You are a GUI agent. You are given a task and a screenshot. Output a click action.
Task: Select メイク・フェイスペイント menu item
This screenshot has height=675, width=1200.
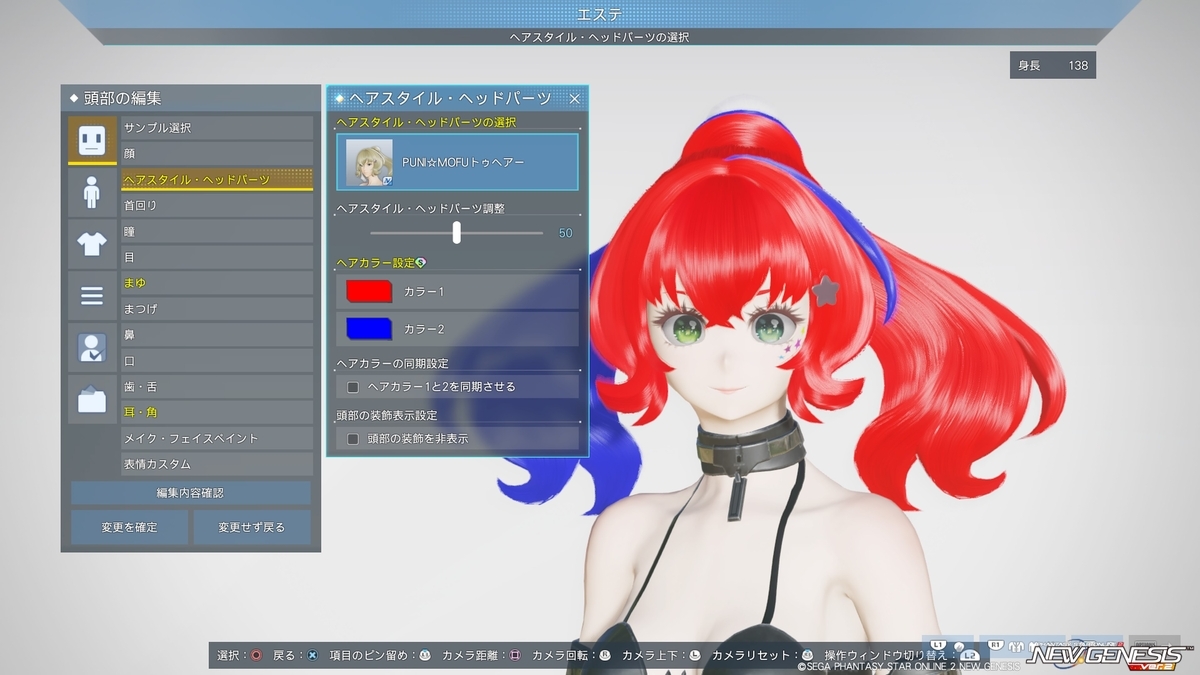click(217, 438)
